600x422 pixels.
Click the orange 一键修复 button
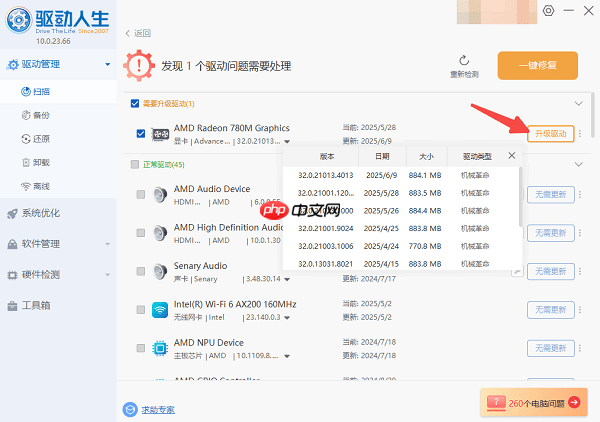538,65
